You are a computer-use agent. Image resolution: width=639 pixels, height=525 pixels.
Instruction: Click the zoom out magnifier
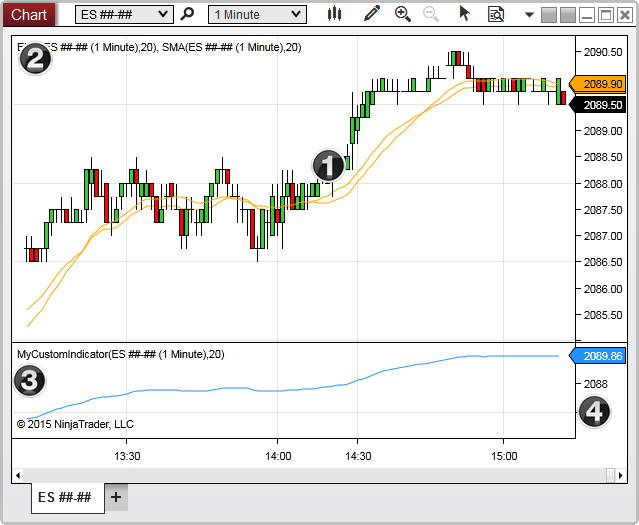431,14
